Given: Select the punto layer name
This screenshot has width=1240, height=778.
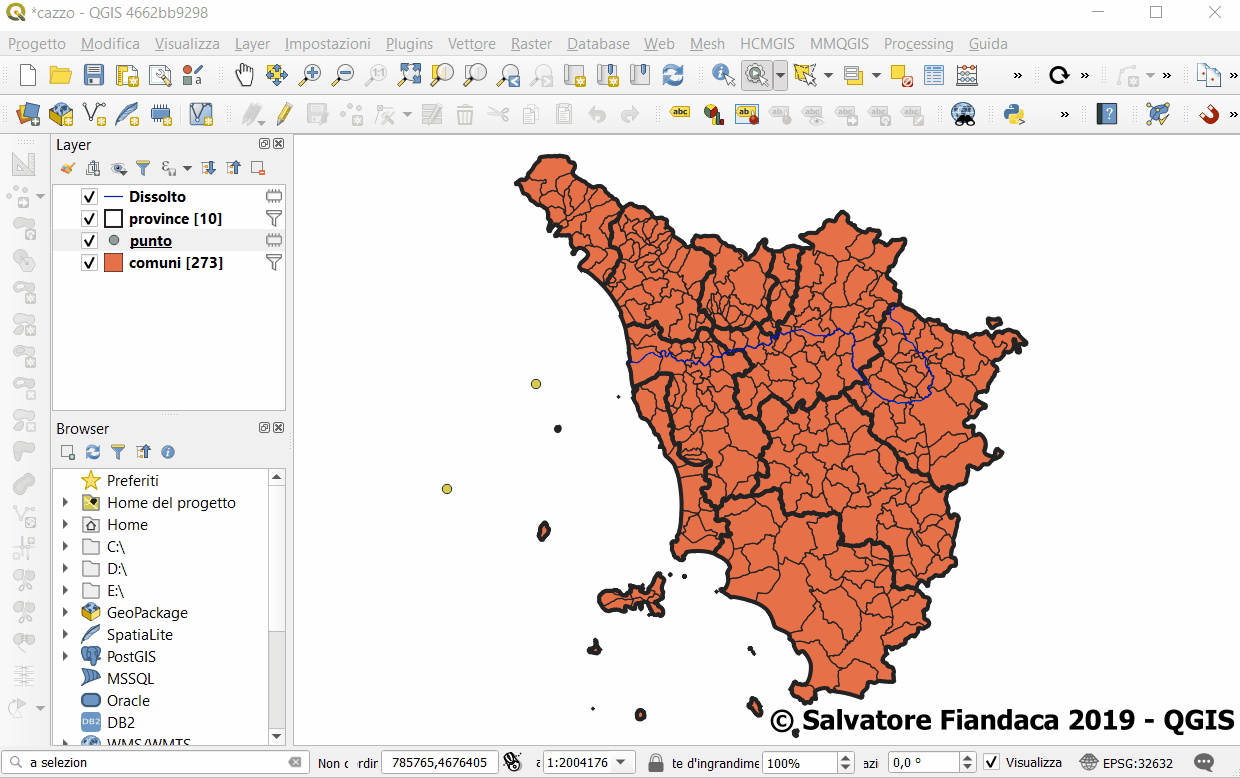Looking at the screenshot, I should coord(150,241).
